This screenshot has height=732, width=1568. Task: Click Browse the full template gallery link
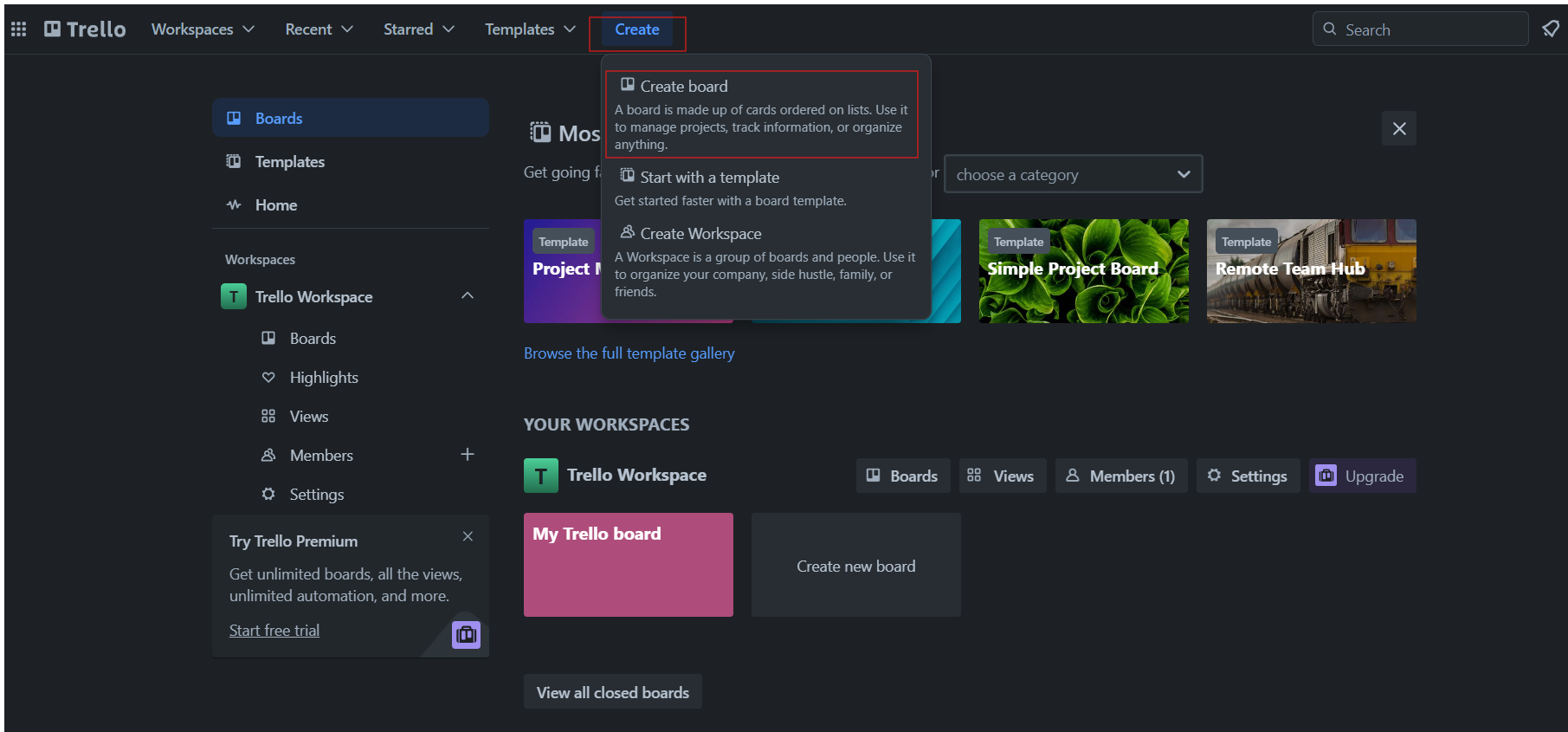click(629, 353)
